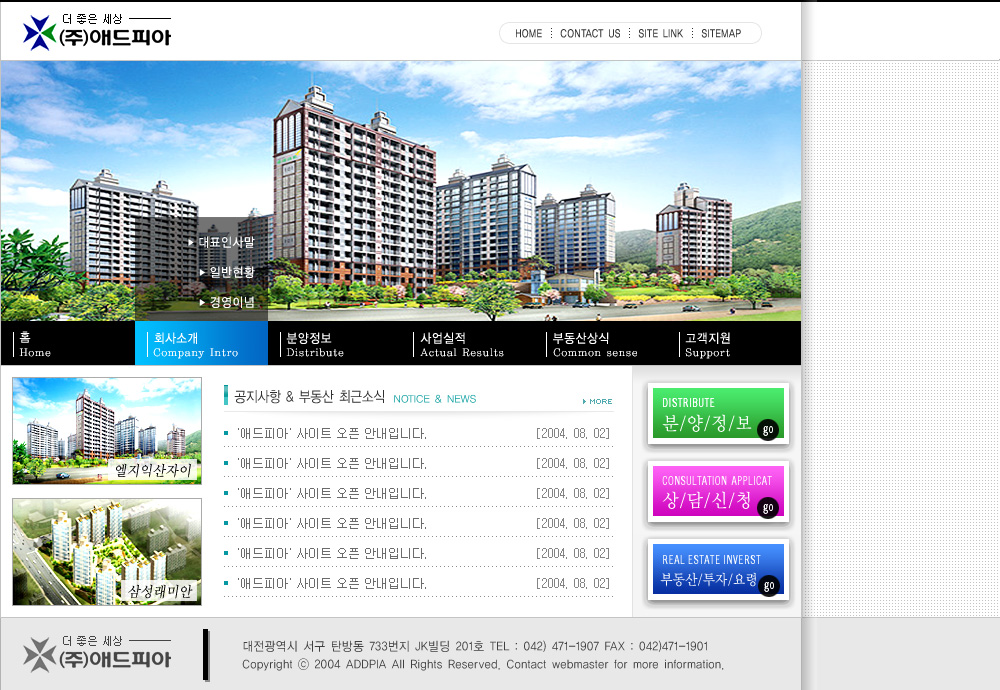This screenshot has height=690, width=1000.
Task: Choose 경영이념 submenu item
Action: point(231,302)
